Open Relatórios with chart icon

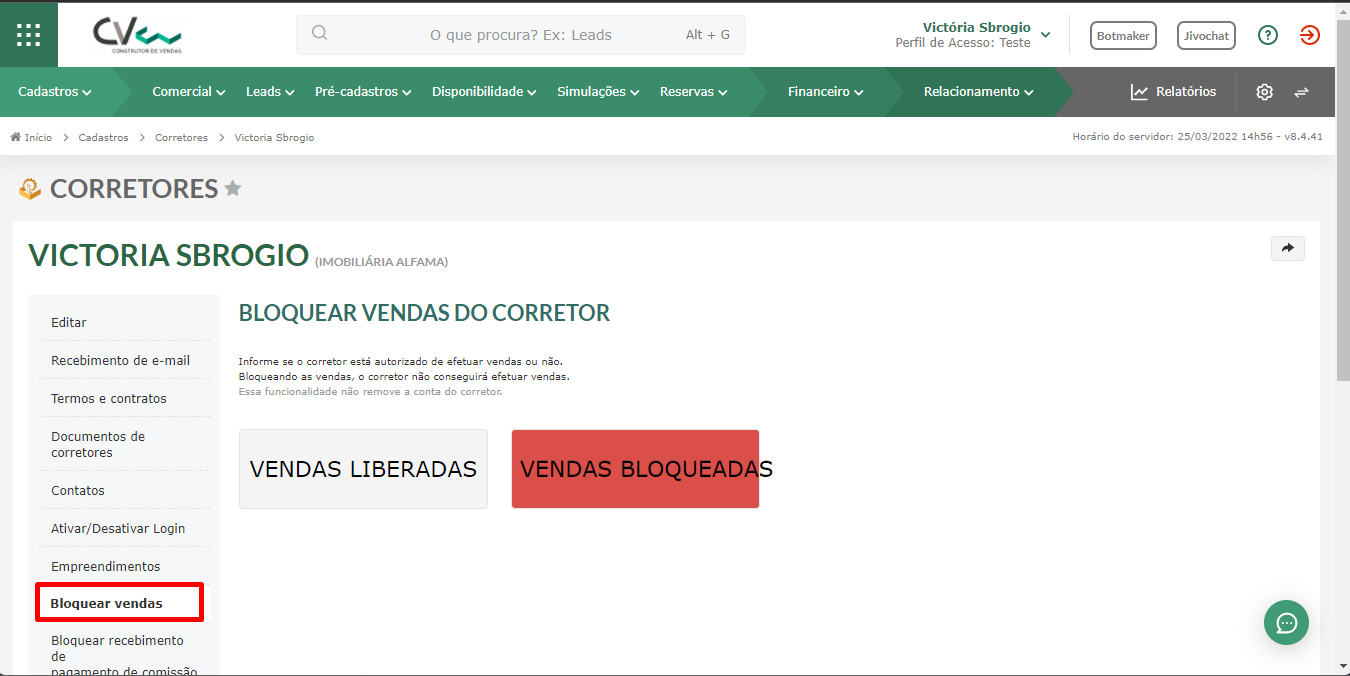1174,92
